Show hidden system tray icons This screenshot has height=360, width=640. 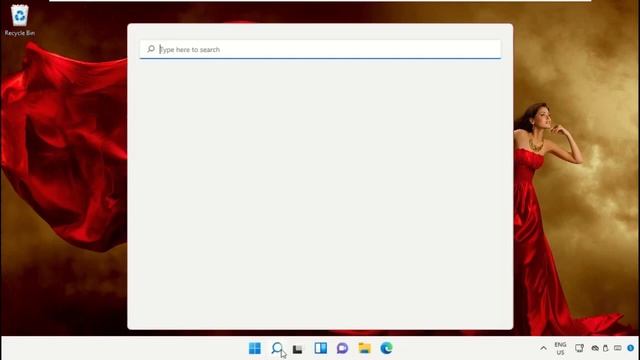pyautogui.click(x=543, y=349)
